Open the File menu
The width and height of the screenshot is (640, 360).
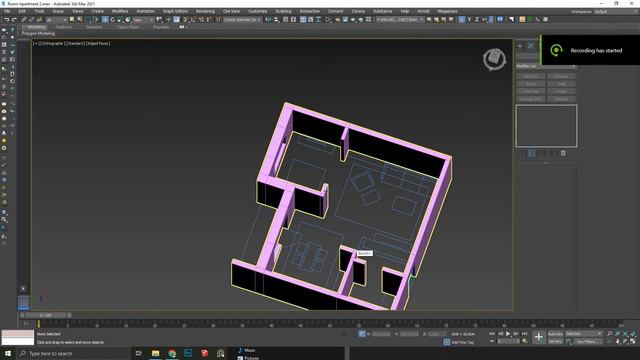(x=7, y=11)
